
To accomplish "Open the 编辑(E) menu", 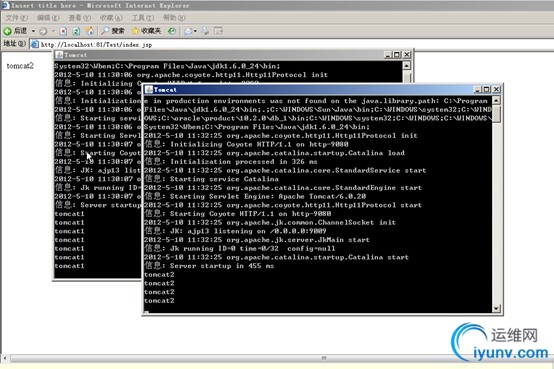I will coord(48,18).
